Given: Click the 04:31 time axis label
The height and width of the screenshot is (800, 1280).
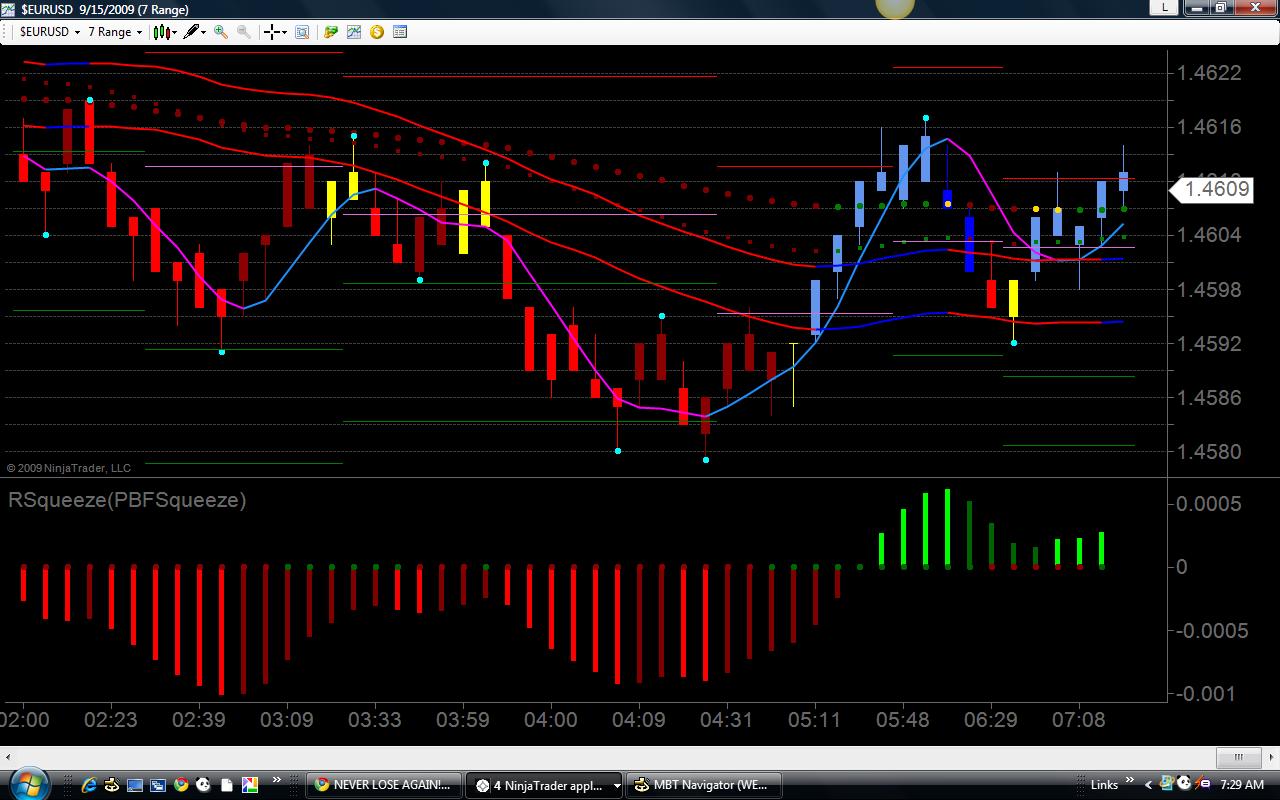Looking at the screenshot, I should 726,719.
